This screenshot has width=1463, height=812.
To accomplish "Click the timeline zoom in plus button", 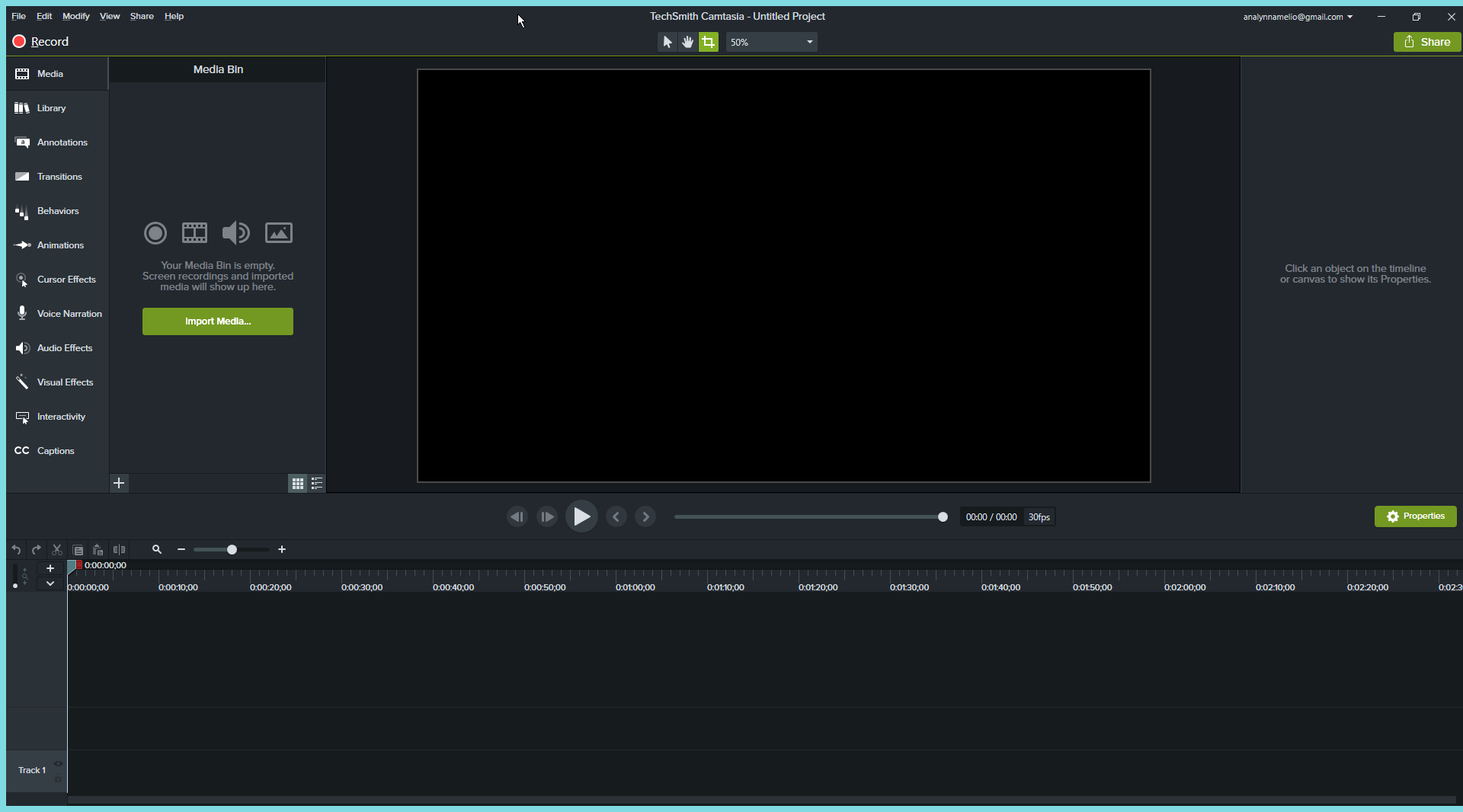I will click(282, 550).
